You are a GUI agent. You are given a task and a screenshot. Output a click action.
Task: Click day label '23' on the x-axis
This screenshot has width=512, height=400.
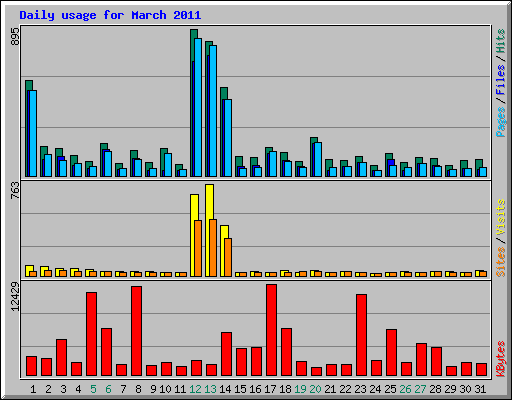(361, 389)
